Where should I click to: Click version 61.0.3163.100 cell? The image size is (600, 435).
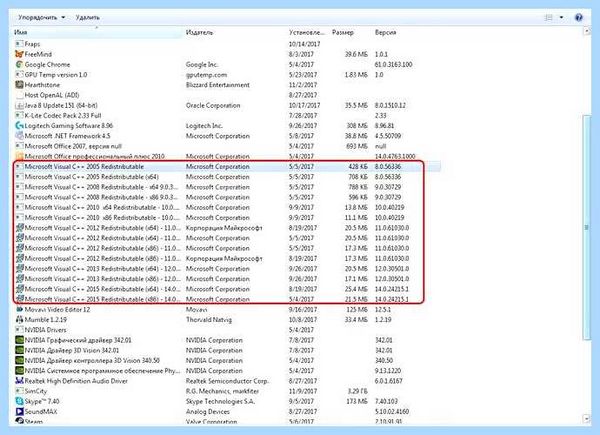pyautogui.click(x=394, y=64)
